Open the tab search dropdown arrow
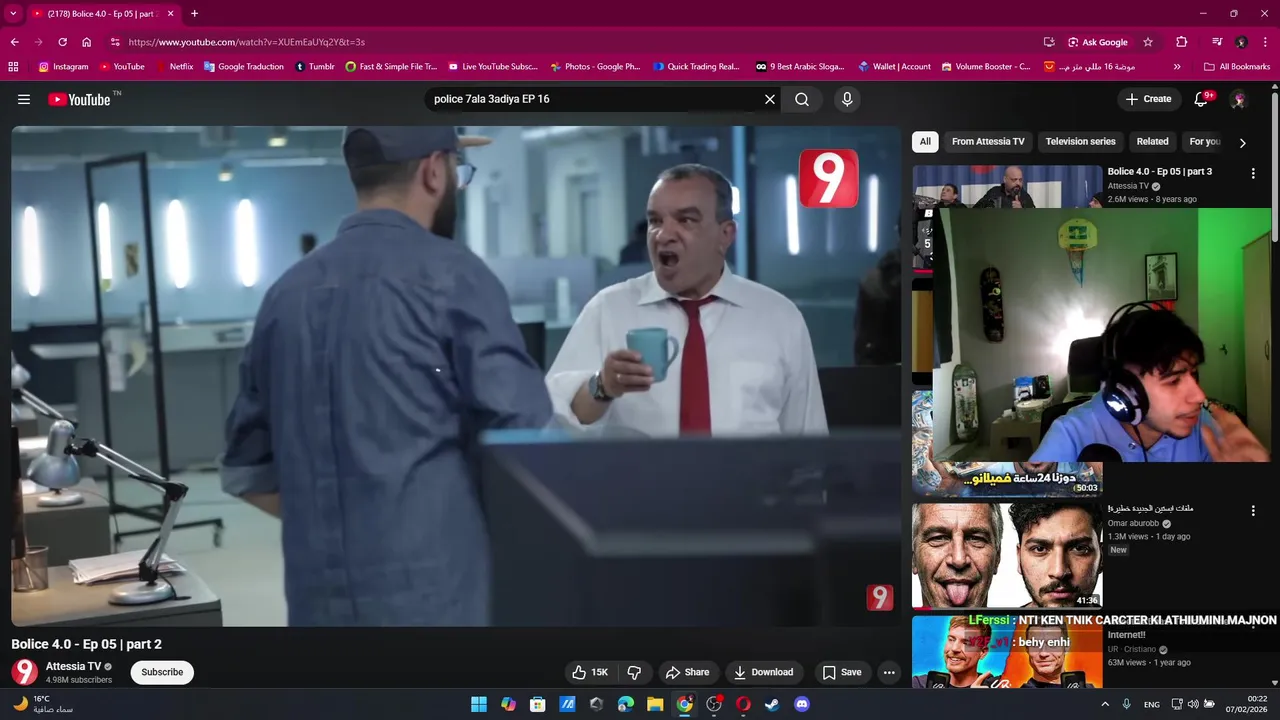The height and width of the screenshot is (720, 1280). [x=13, y=14]
